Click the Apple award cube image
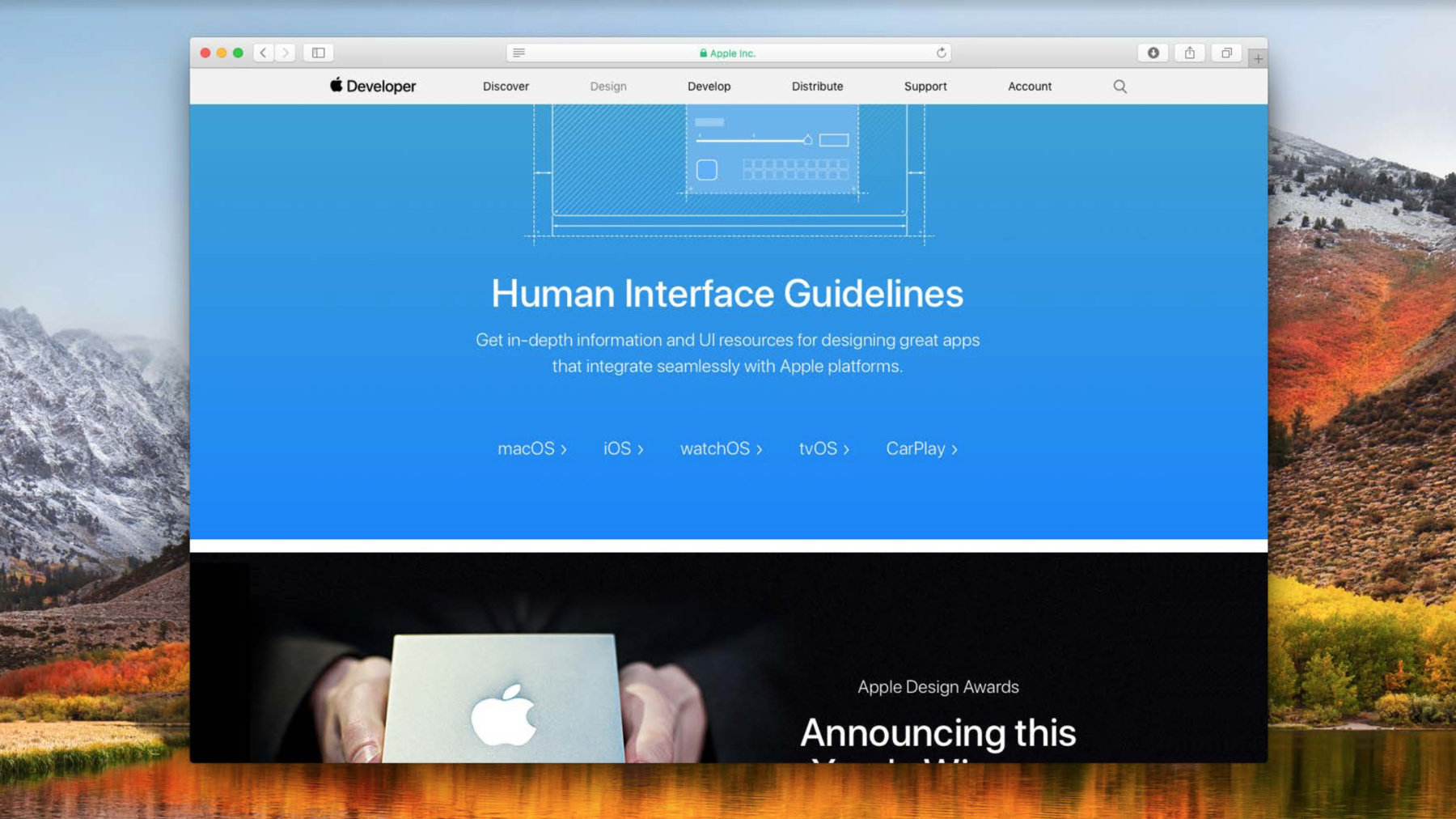Viewport: 1456px width, 819px height. tap(503, 698)
